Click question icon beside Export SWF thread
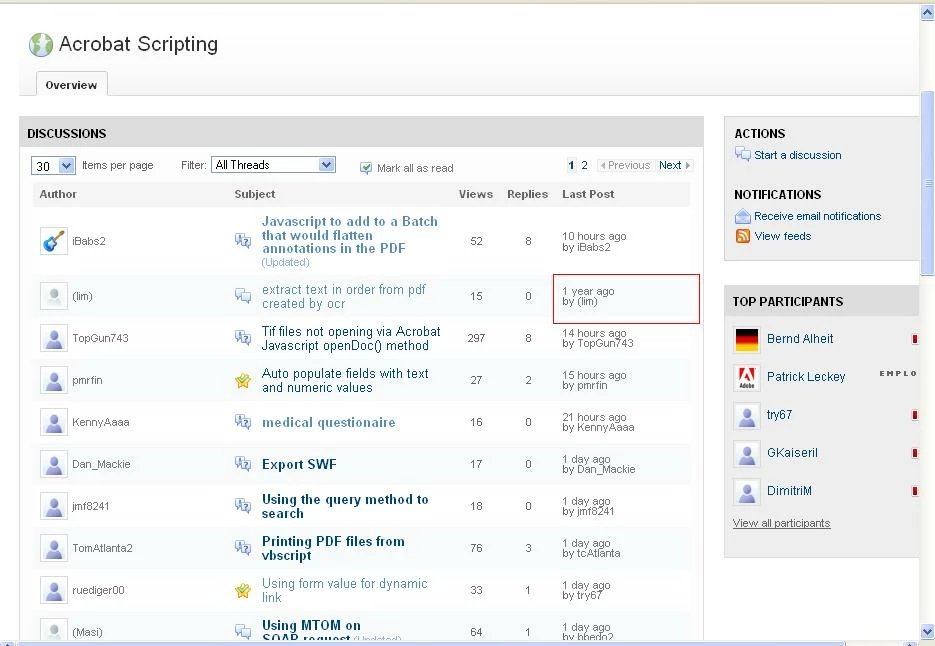The image size is (935, 646). [x=243, y=463]
